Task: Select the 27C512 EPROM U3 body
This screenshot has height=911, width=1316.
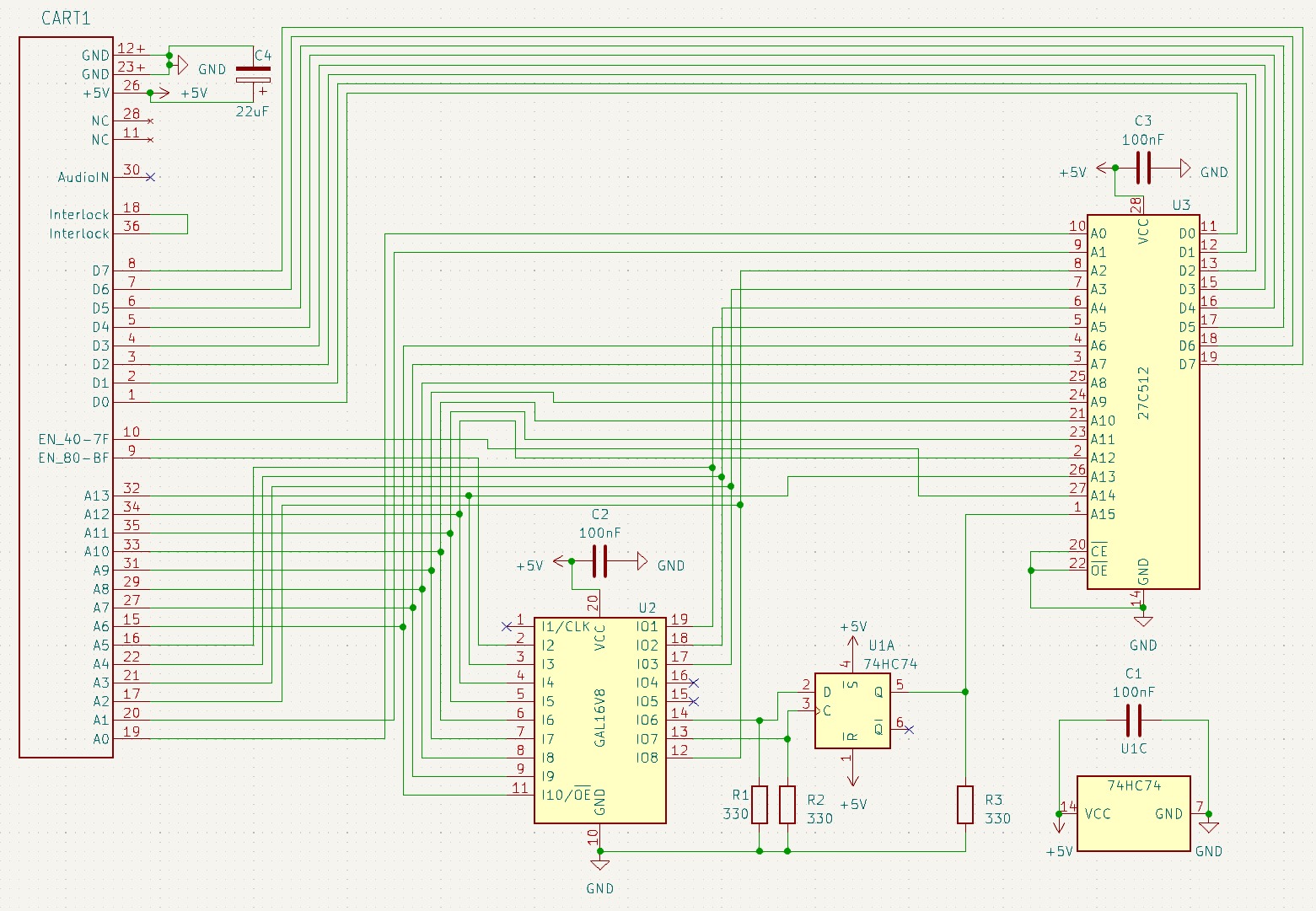Action: coord(1142,402)
